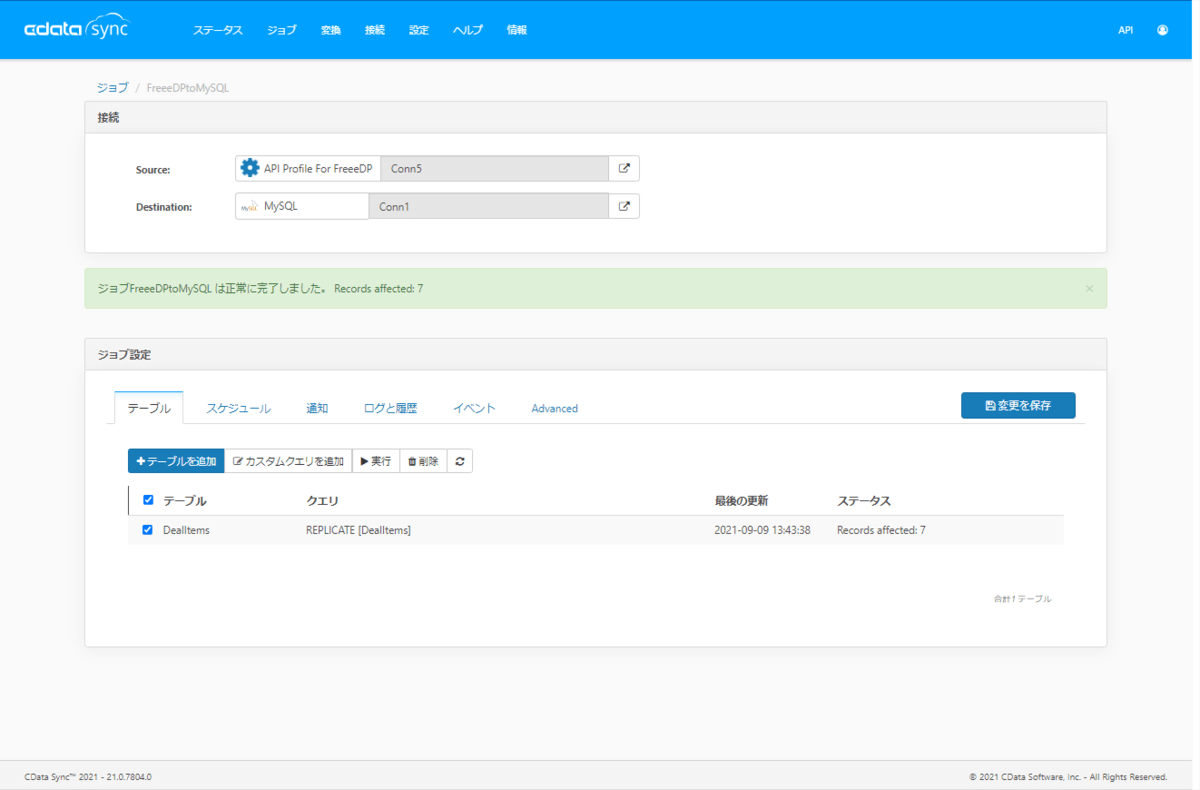Viewport: 1200px width, 790px height.
Task: Click the ステータス column header
Action: coord(863,501)
